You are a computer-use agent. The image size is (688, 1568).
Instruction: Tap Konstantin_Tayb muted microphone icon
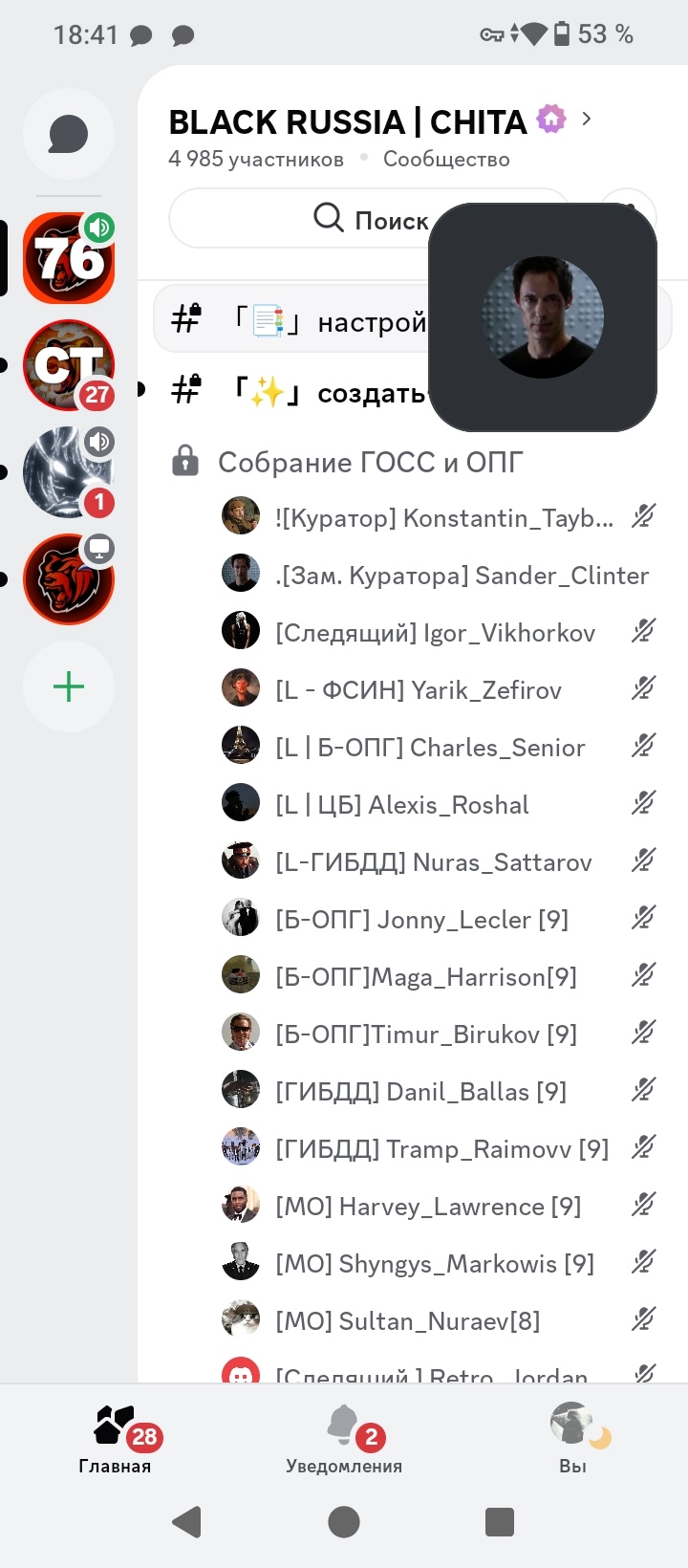pos(644,517)
